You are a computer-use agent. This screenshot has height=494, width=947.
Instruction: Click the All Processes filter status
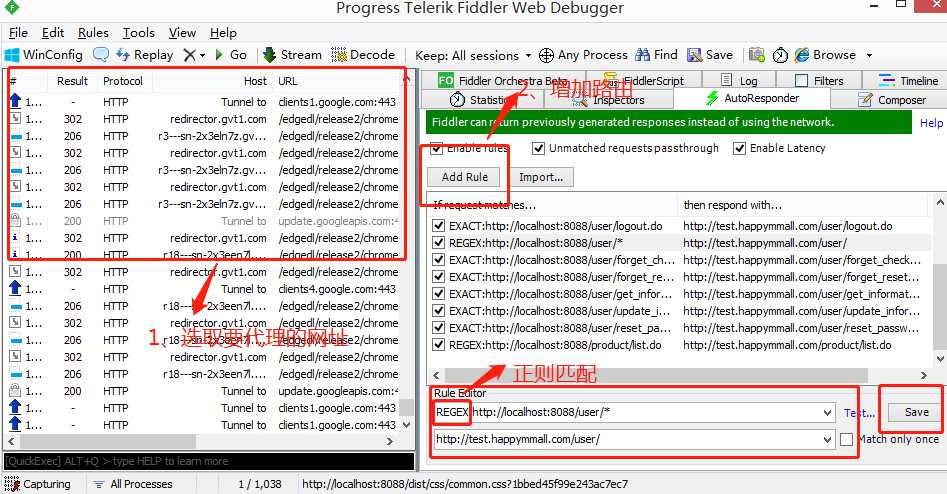133,484
